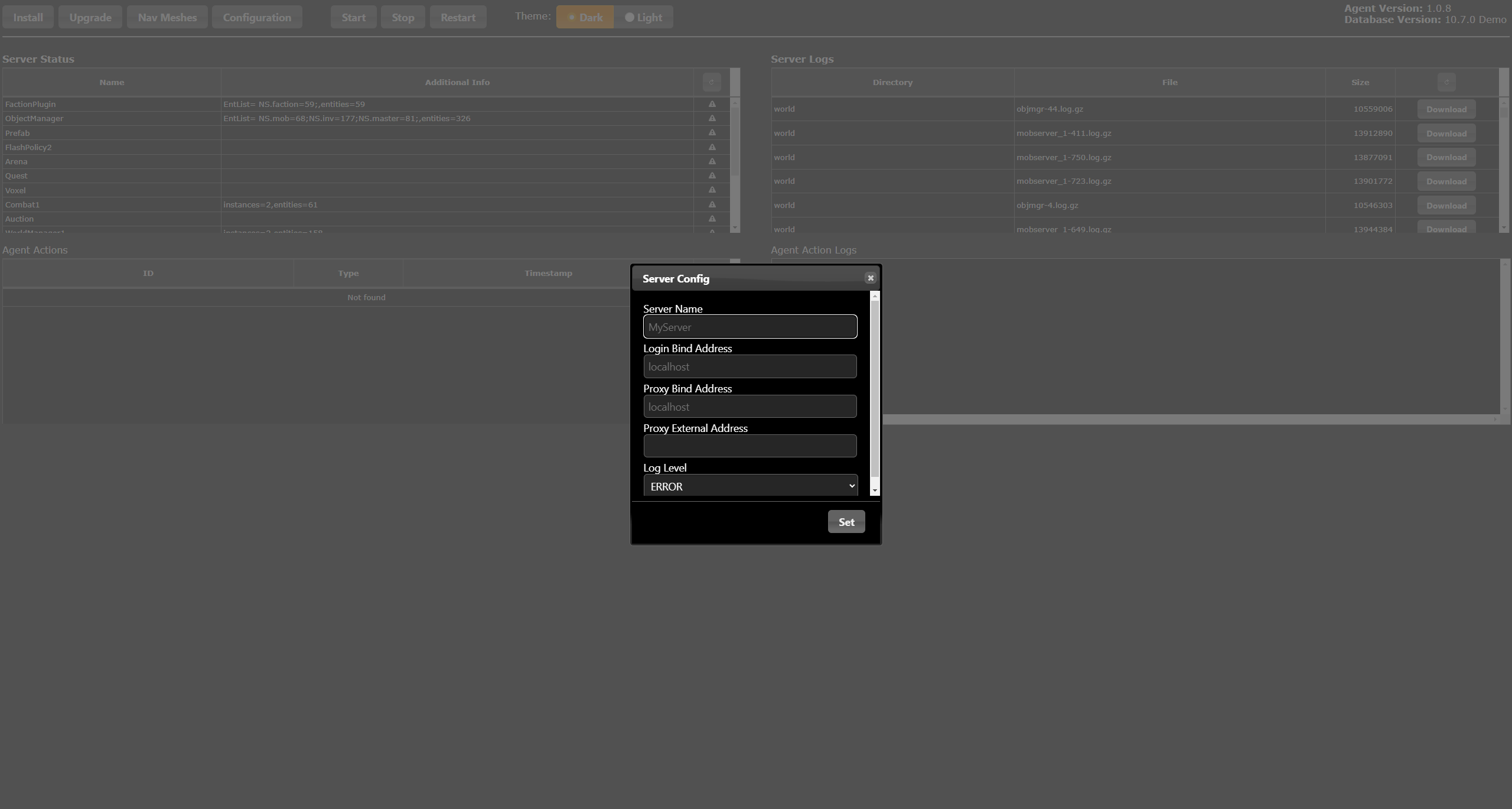Click the warning icon on the Quest row
The width and height of the screenshot is (1512, 809).
[x=712, y=176]
